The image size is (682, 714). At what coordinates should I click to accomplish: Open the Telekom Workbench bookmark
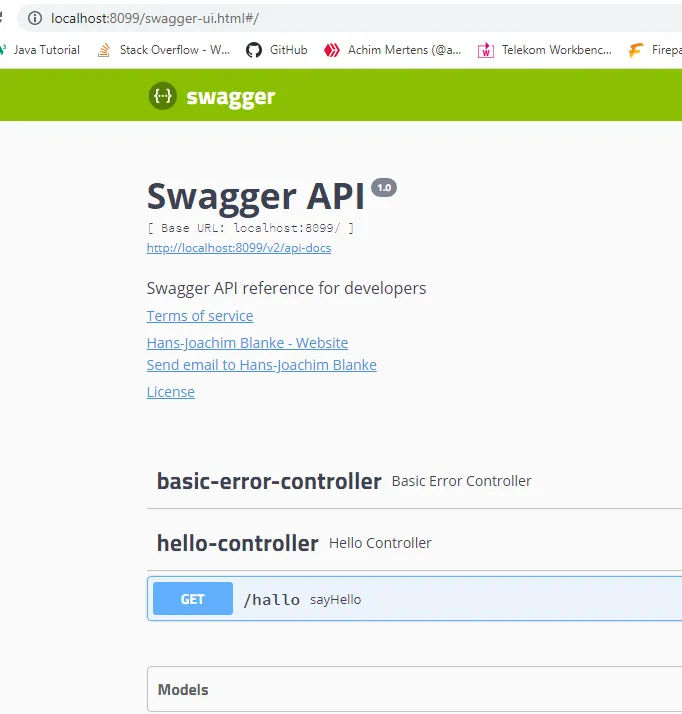(545, 50)
